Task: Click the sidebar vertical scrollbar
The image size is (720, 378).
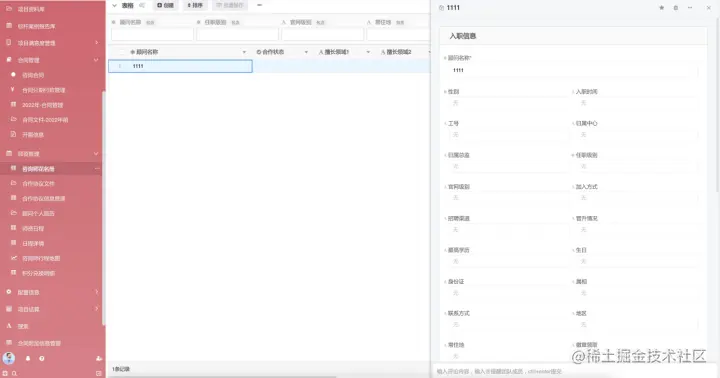Action: (x=103, y=208)
